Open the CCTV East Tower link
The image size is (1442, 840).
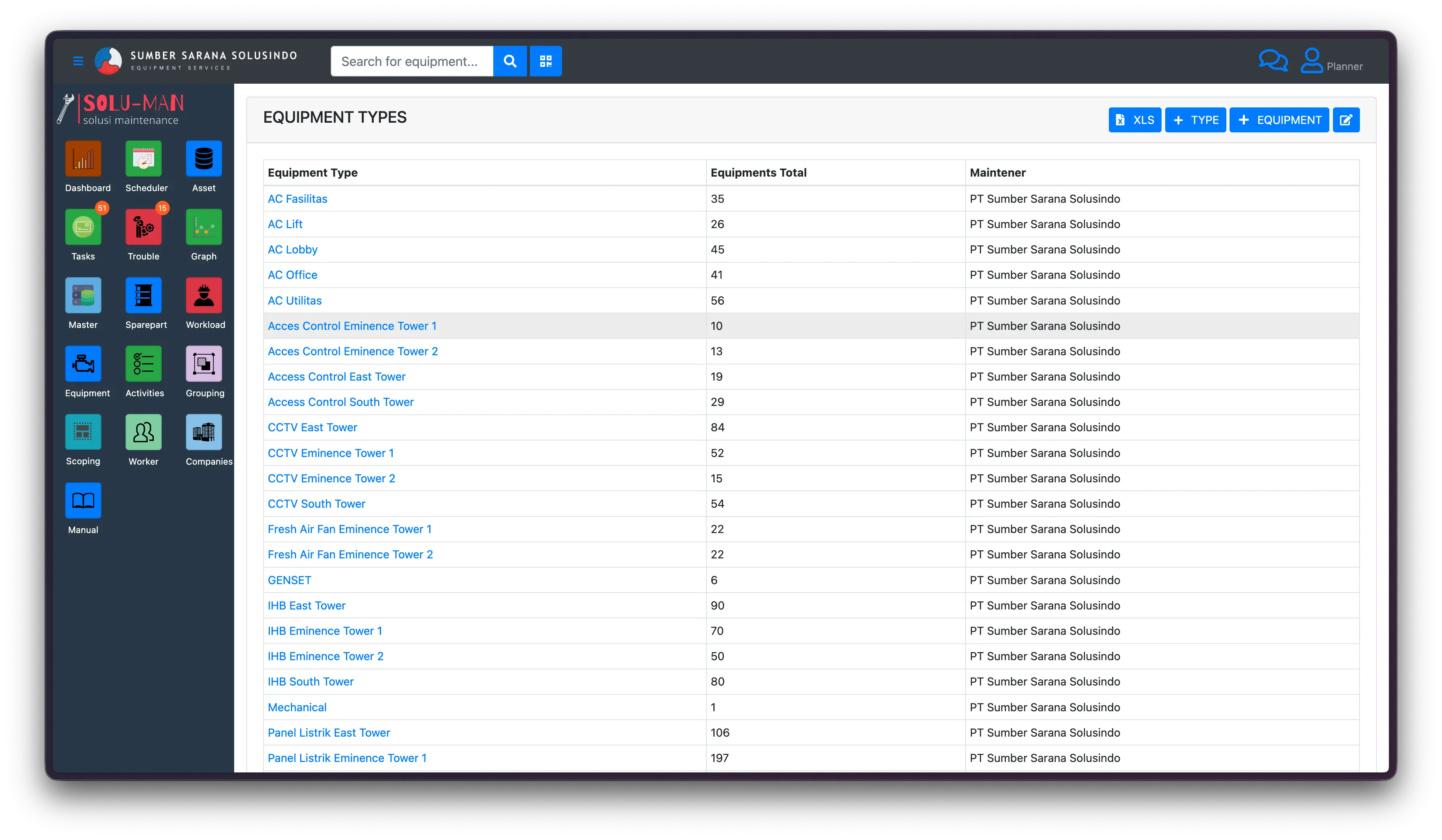click(x=313, y=427)
